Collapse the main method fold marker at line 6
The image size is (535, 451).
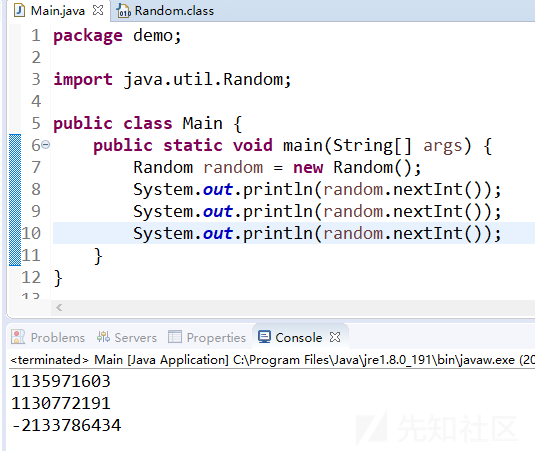click(x=46, y=145)
